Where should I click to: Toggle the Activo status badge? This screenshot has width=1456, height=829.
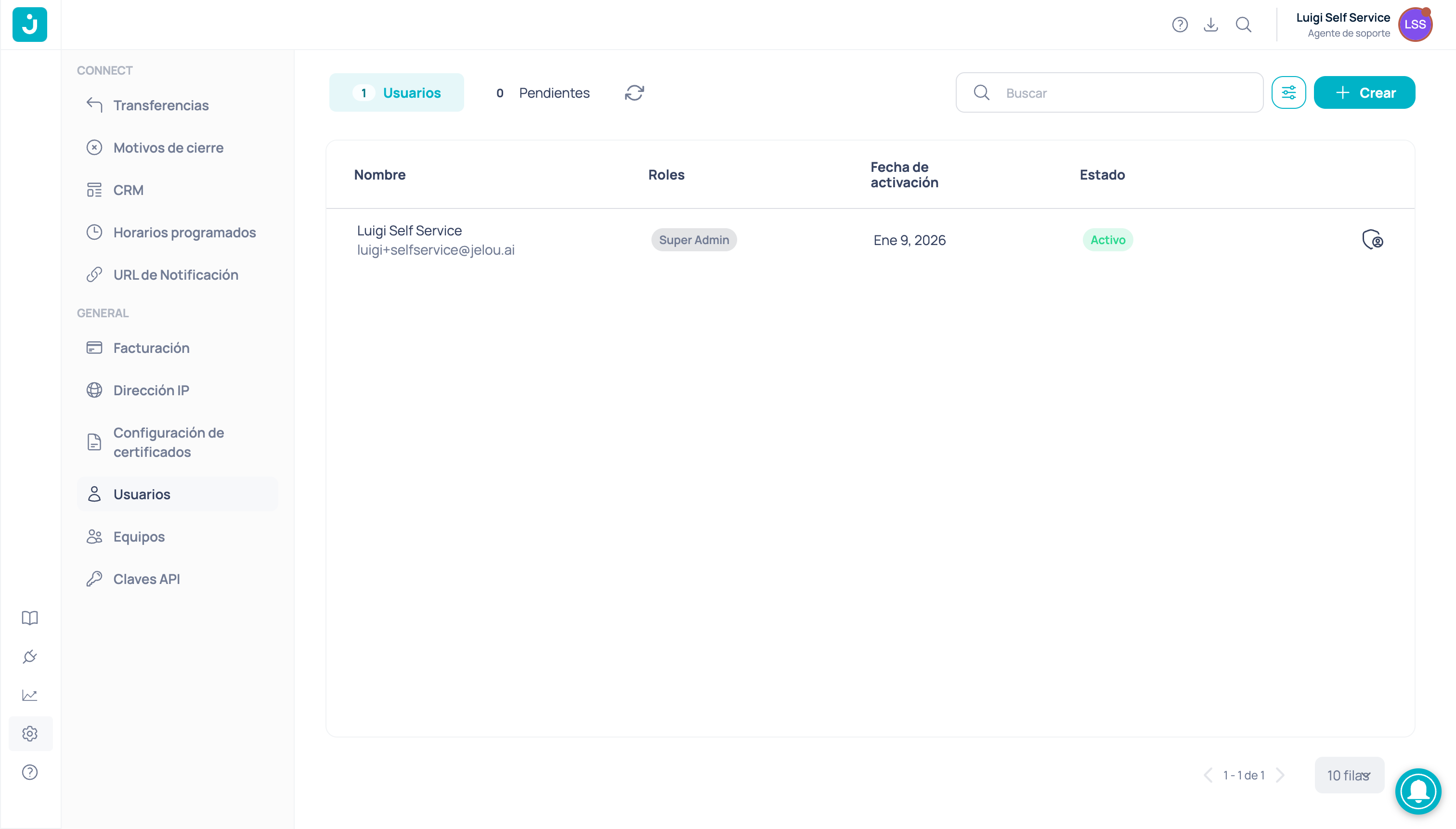click(x=1107, y=240)
